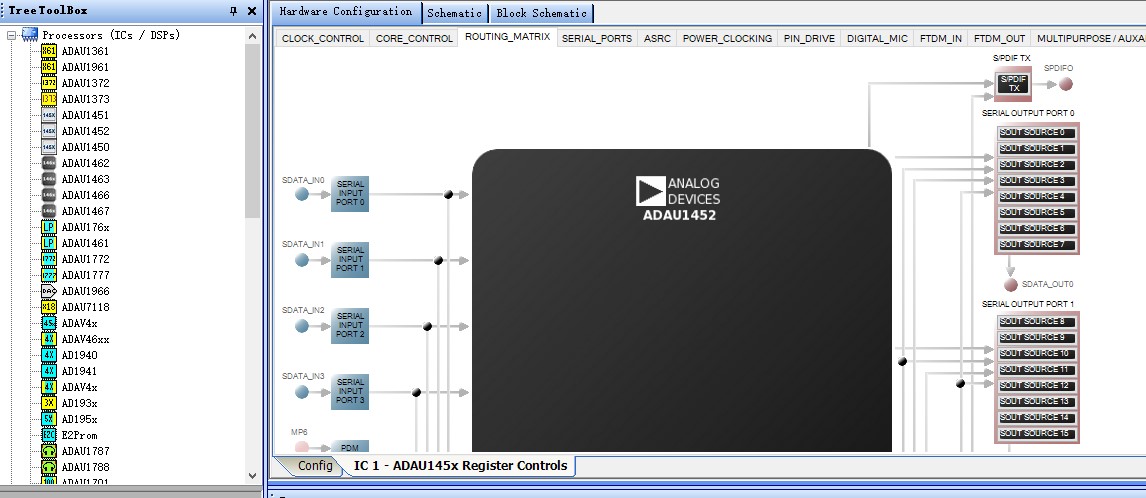Image resolution: width=1146 pixels, height=498 pixels.
Task: Switch to the Block Schematic tab
Action: pos(542,13)
